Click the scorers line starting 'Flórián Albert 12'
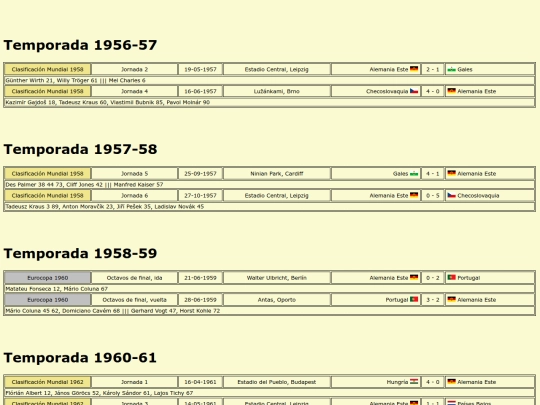 coord(270,393)
